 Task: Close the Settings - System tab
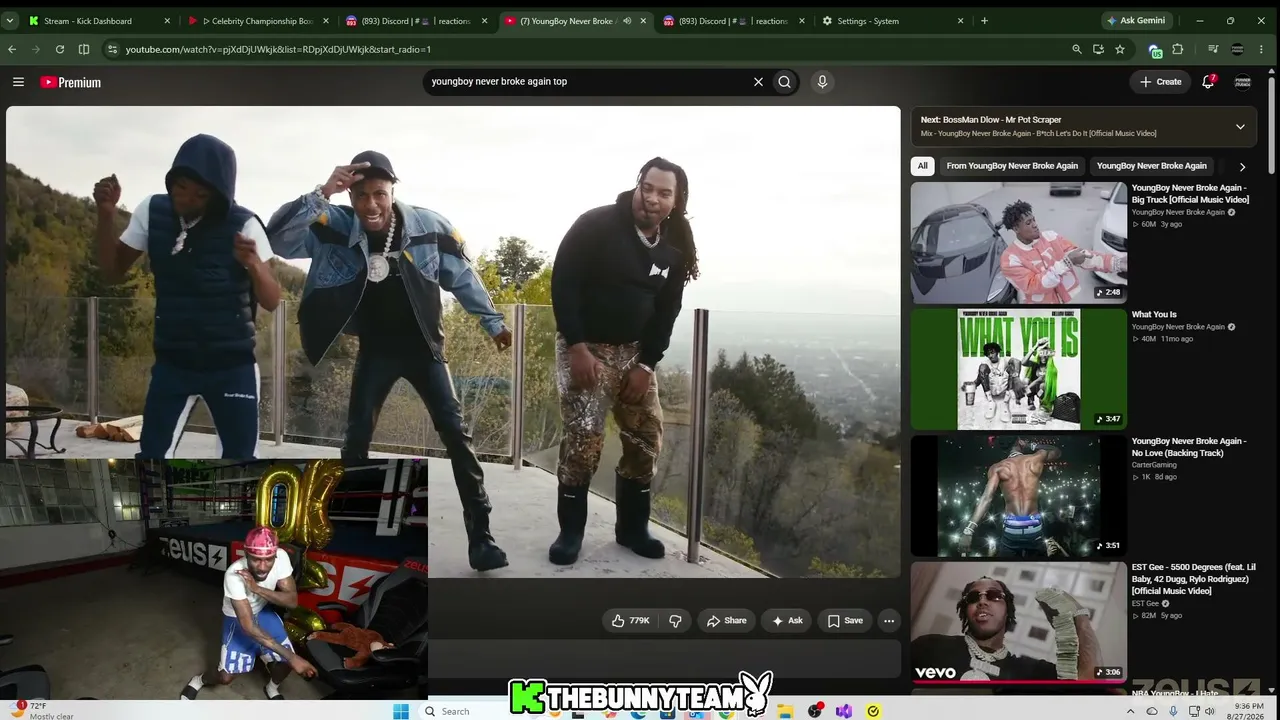pyautogui.click(x=960, y=21)
